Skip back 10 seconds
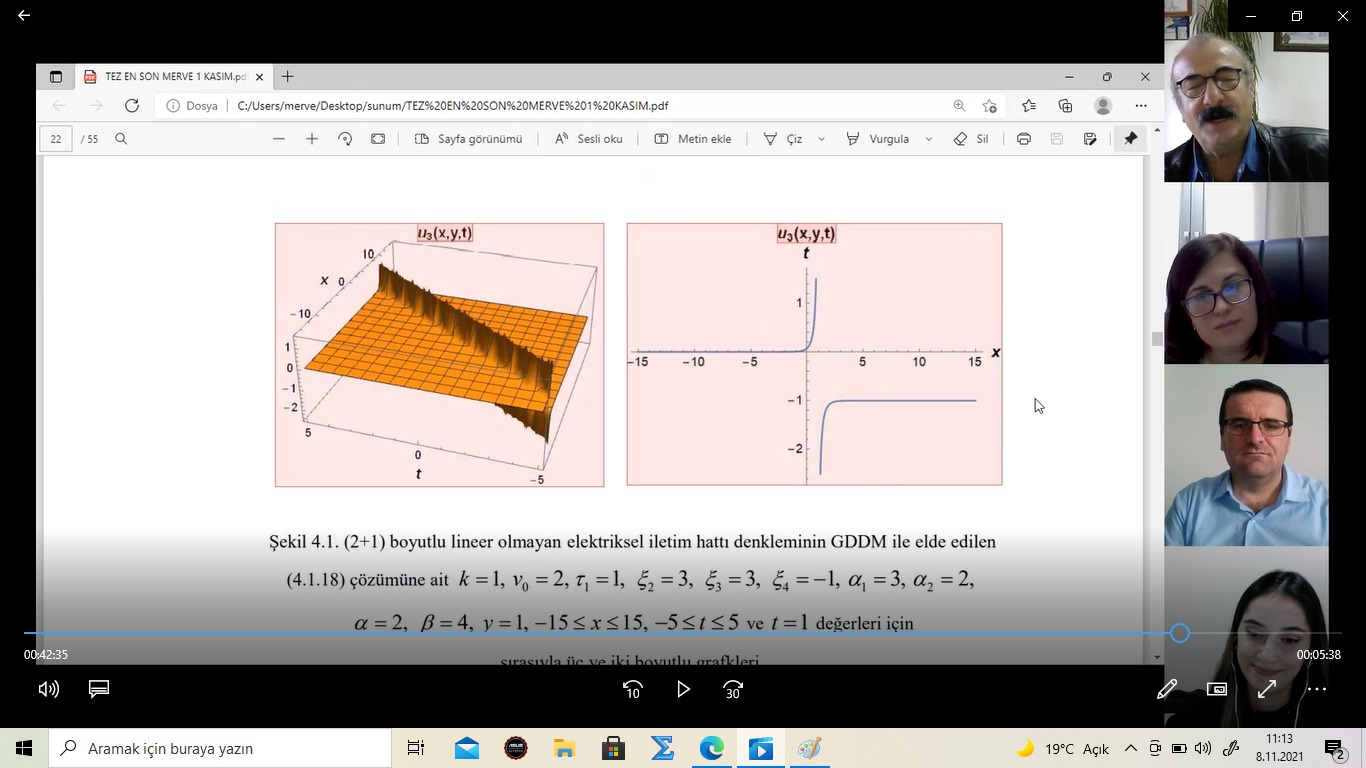The image size is (1366, 768). pos(632,689)
